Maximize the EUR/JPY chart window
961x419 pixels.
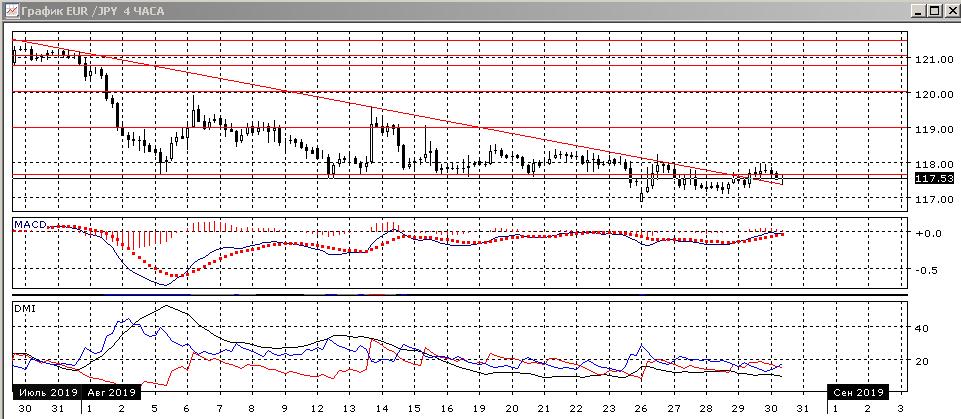934,10
